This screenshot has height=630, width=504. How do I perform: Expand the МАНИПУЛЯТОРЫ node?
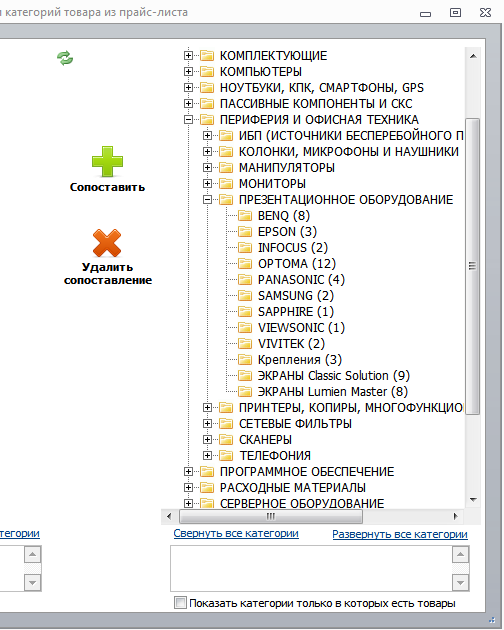click(207, 168)
